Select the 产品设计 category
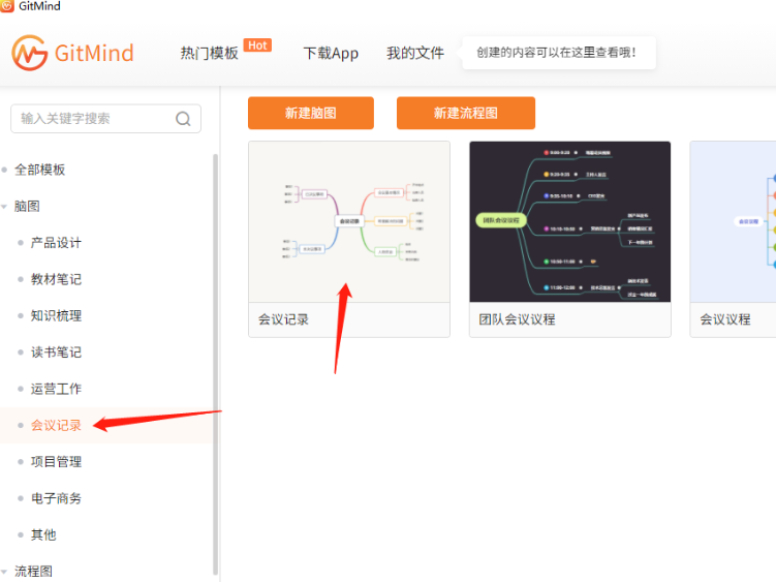Screen dimensions: 776x582 [56, 242]
